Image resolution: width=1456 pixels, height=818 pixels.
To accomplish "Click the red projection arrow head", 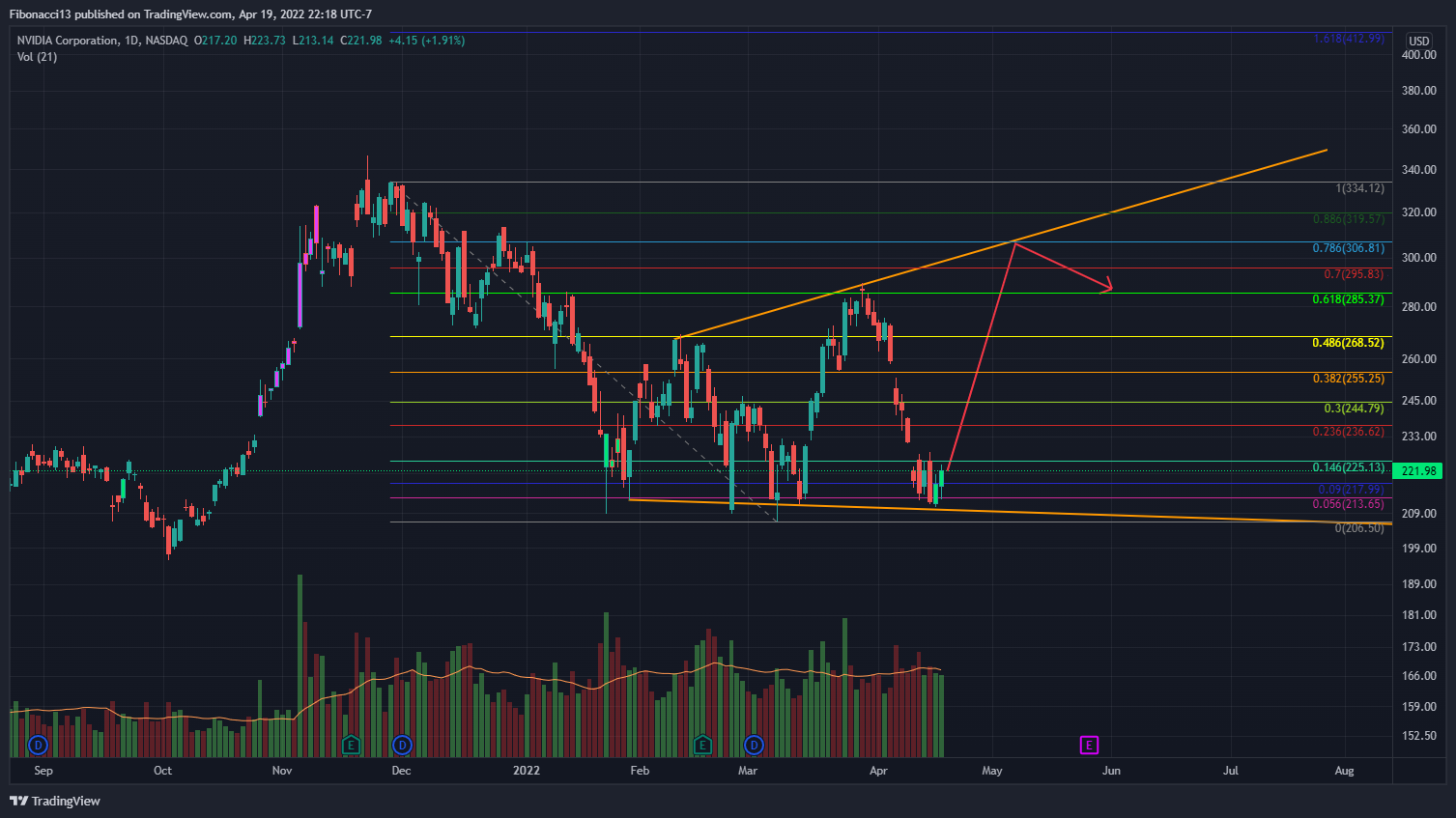I will tap(1109, 287).
